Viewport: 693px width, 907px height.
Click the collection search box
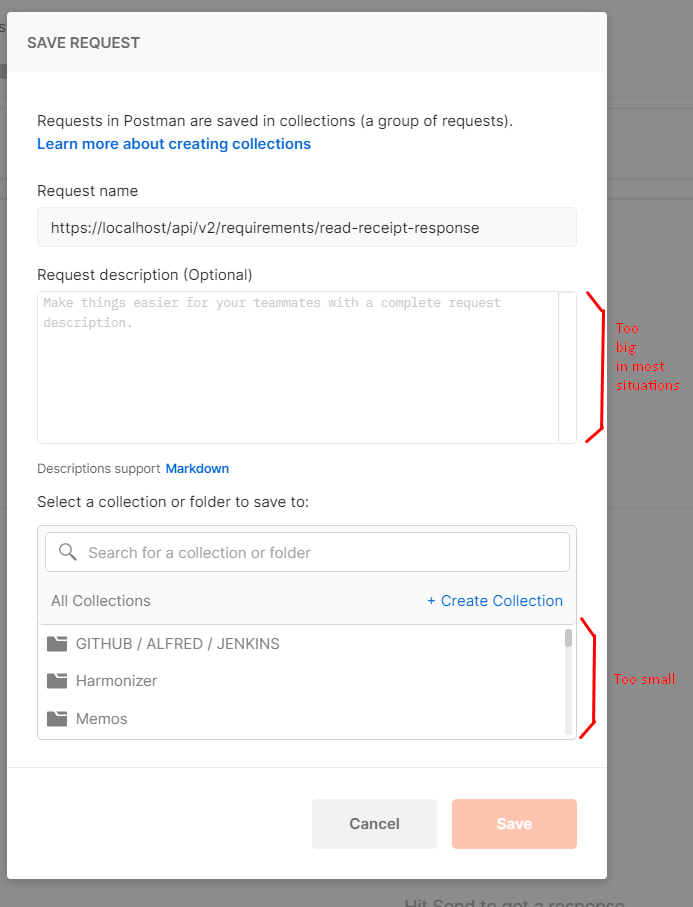306,551
